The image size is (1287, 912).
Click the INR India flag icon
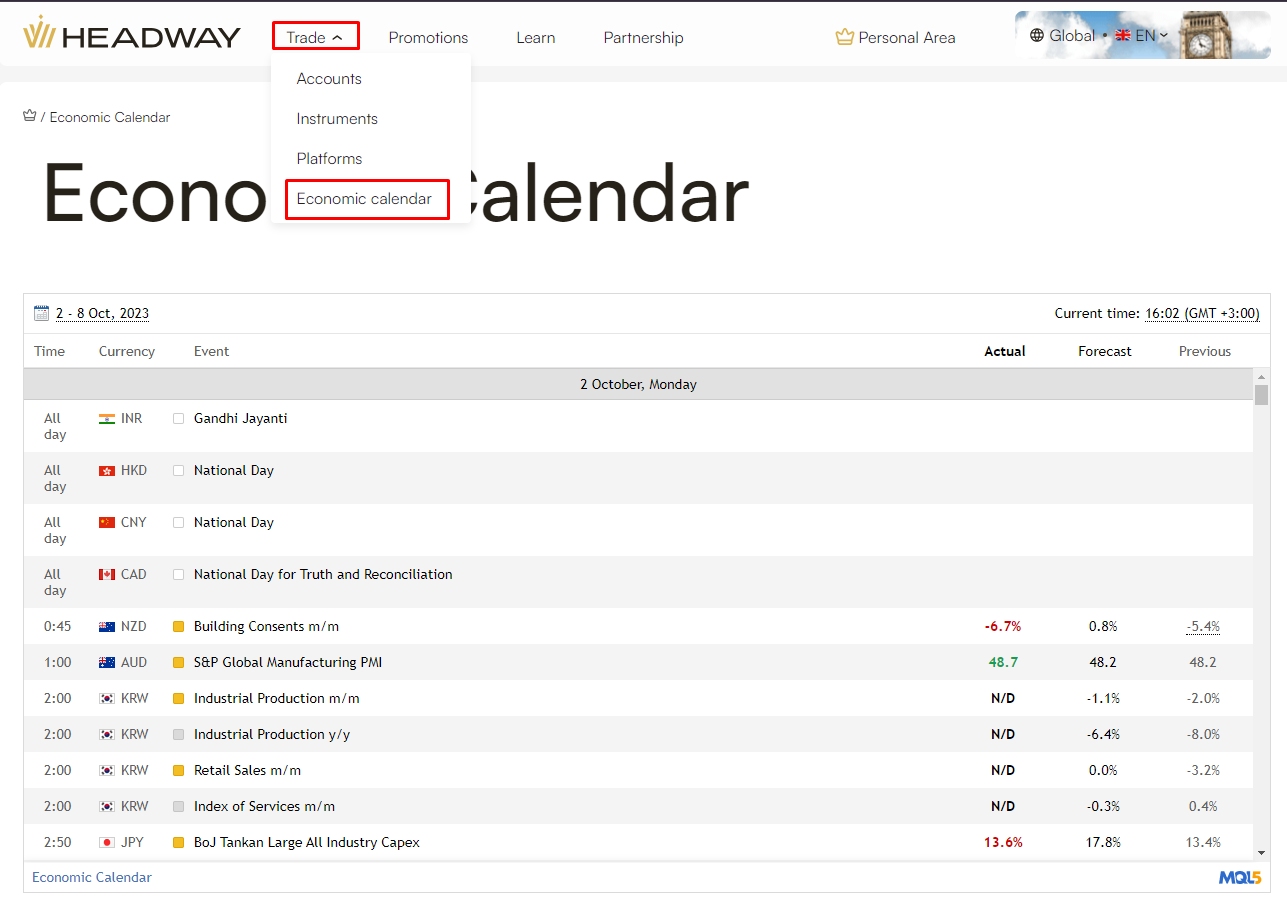click(x=107, y=419)
